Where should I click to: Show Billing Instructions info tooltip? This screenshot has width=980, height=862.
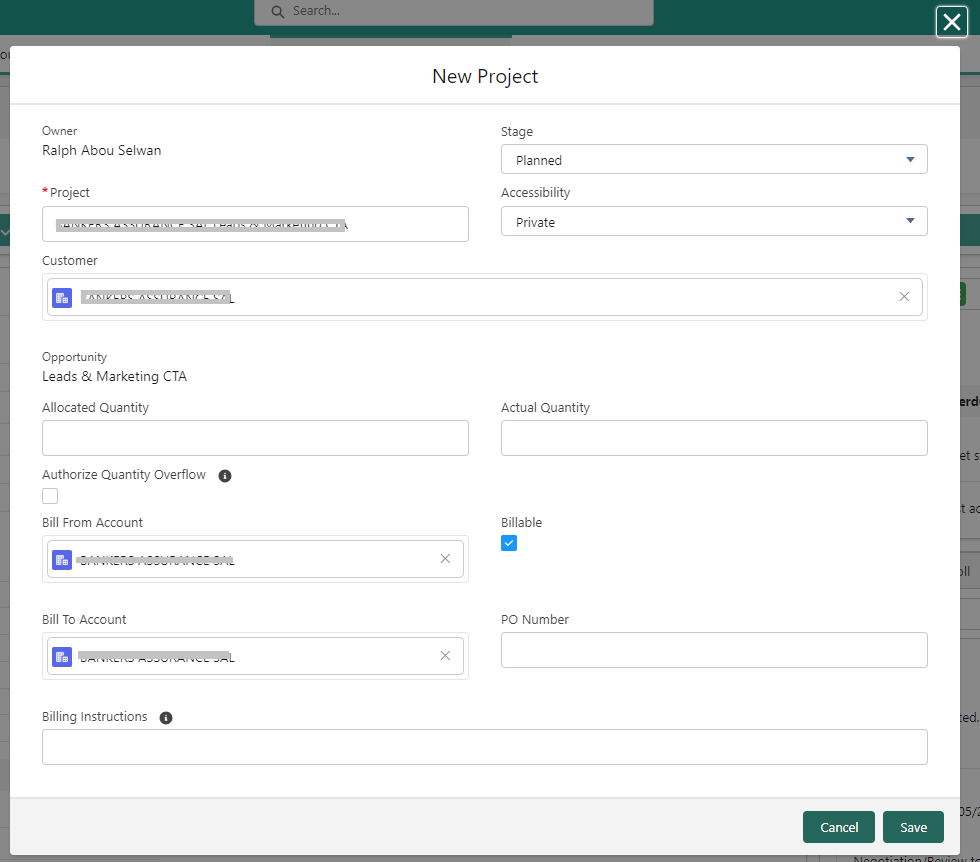click(166, 718)
